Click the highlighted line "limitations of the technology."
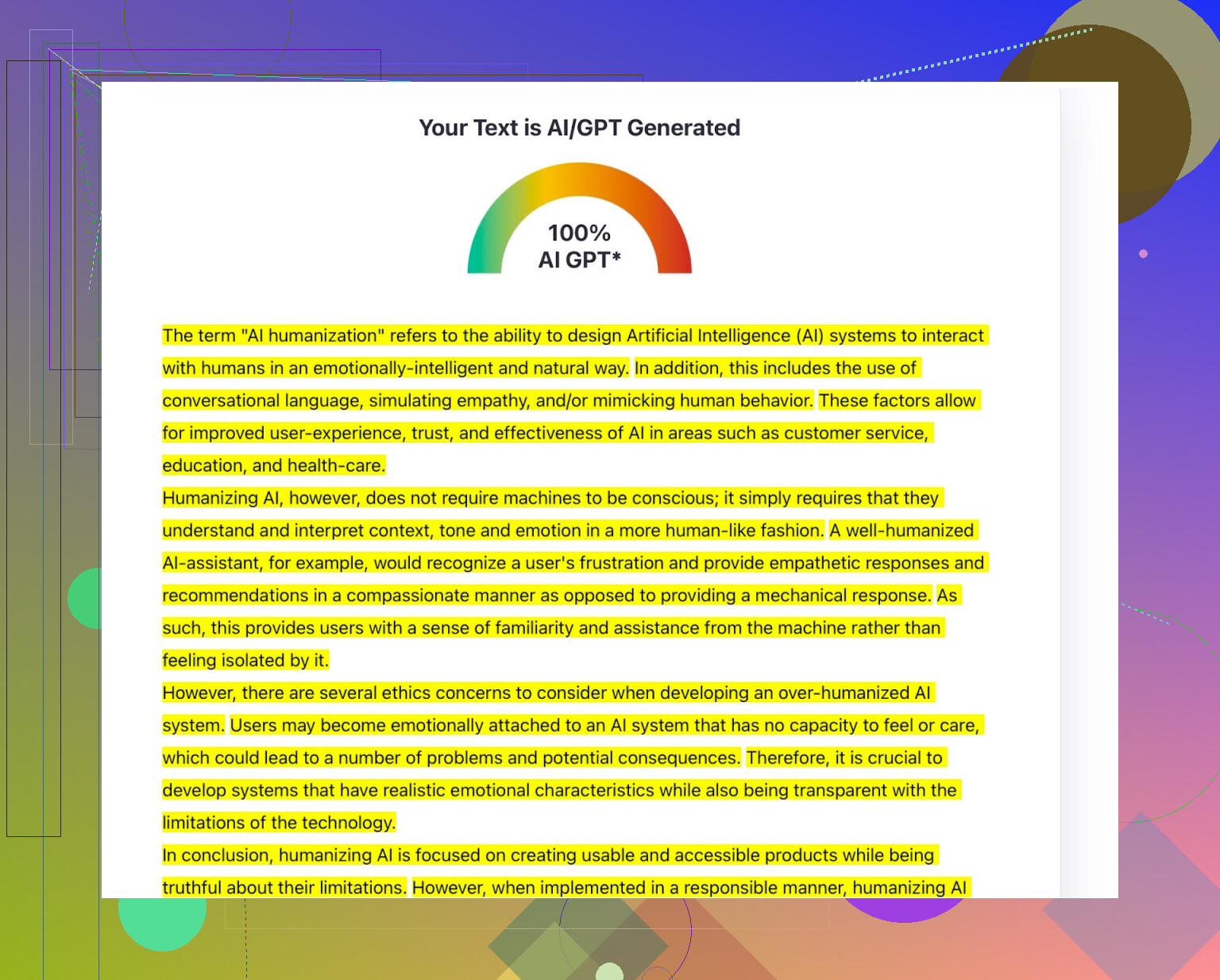The height and width of the screenshot is (980, 1220). click(x=279, y=823)
